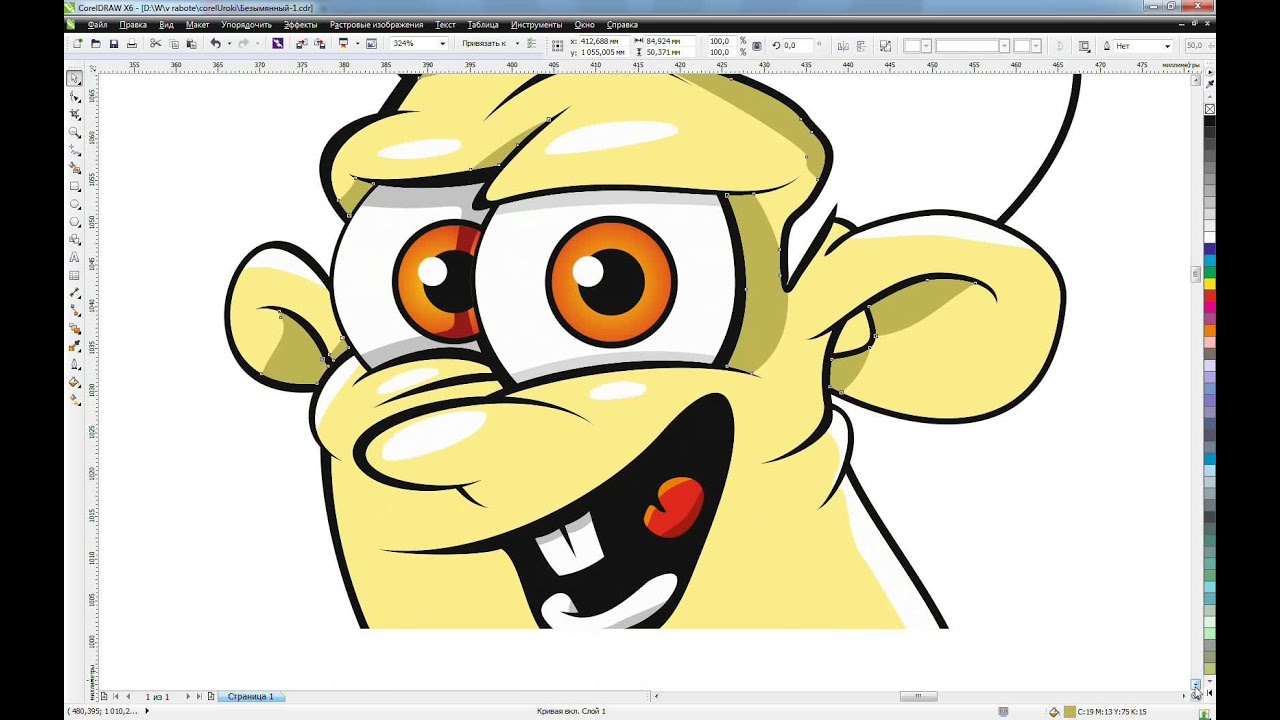This screenshot has height=720, width=1280.
Task: Select the Table tool
Action: (x=75, y=276)
